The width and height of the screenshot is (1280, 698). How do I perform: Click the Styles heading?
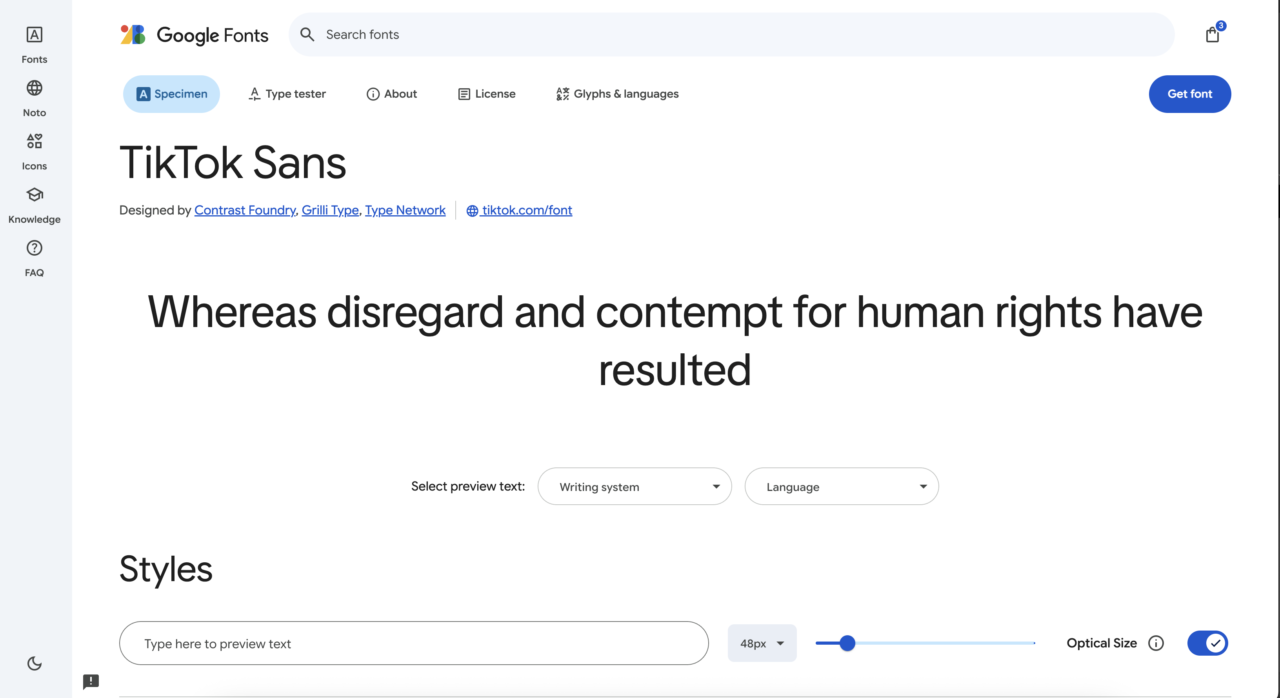click(166, 569)
